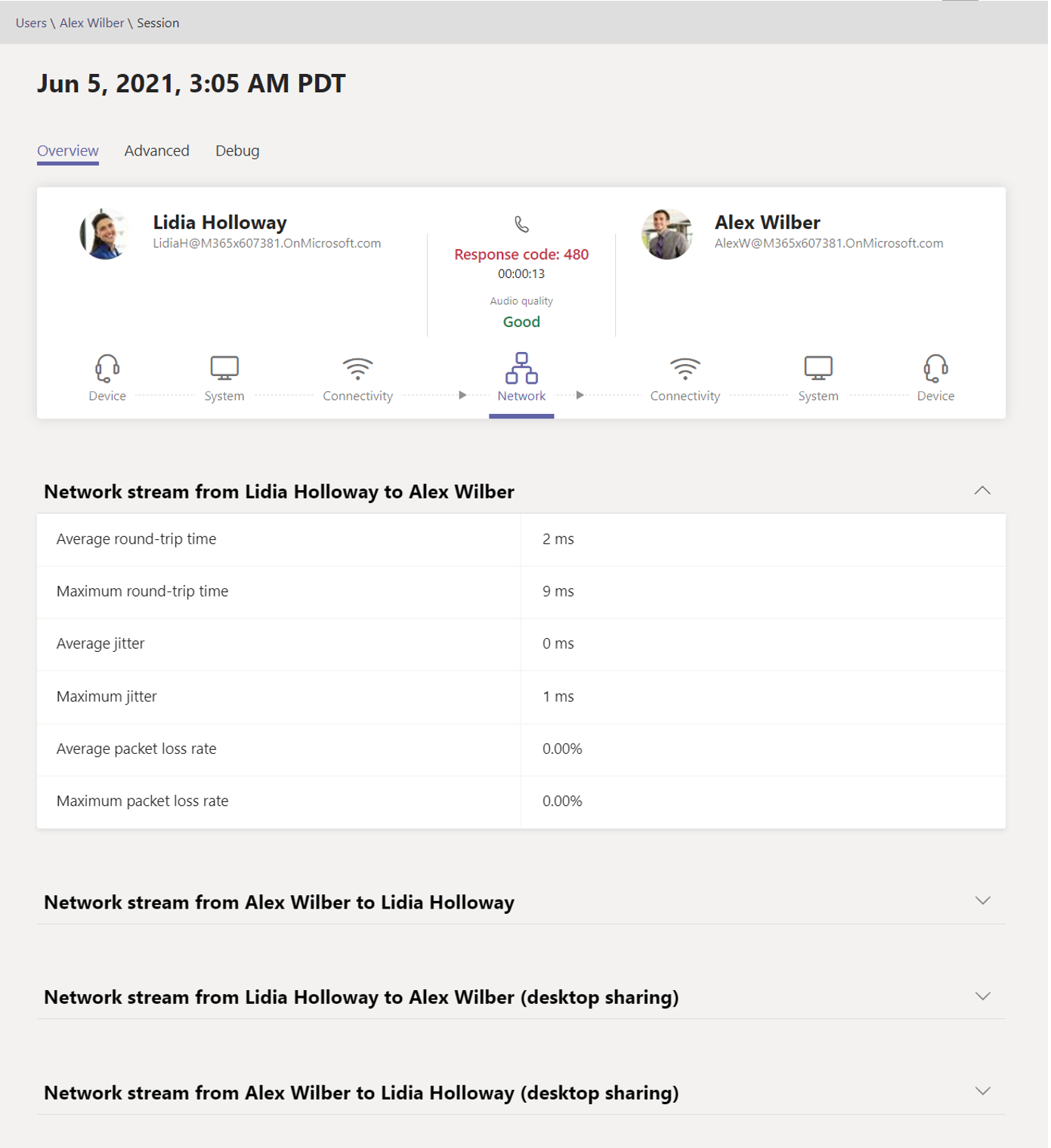Viewport: 1051px width, 1148px height.
Task: Collapse the Network stream from Lidia Holloway section
Action: [981, 490]
